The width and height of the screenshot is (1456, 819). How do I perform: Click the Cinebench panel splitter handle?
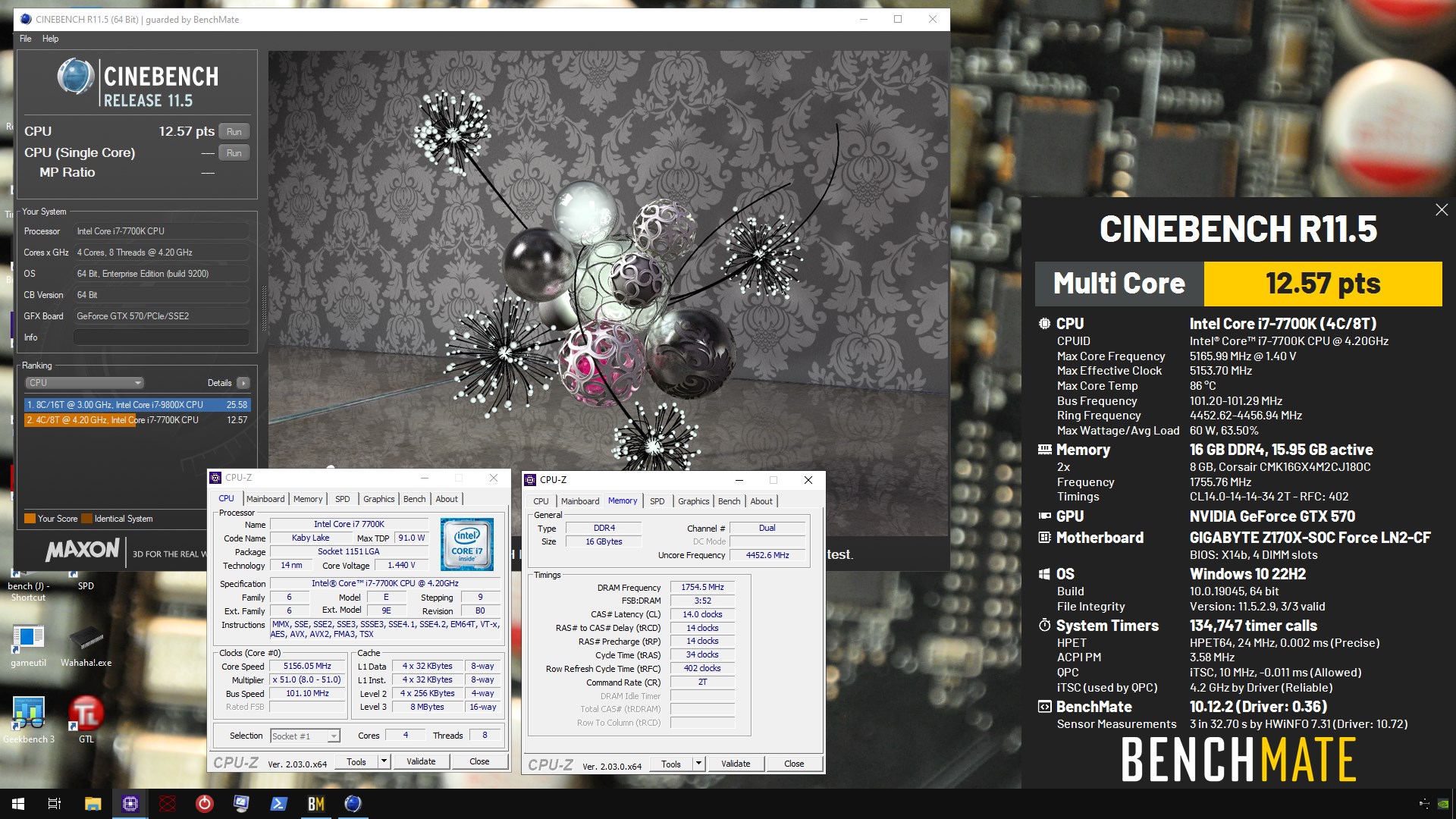[x=264, y=309]
